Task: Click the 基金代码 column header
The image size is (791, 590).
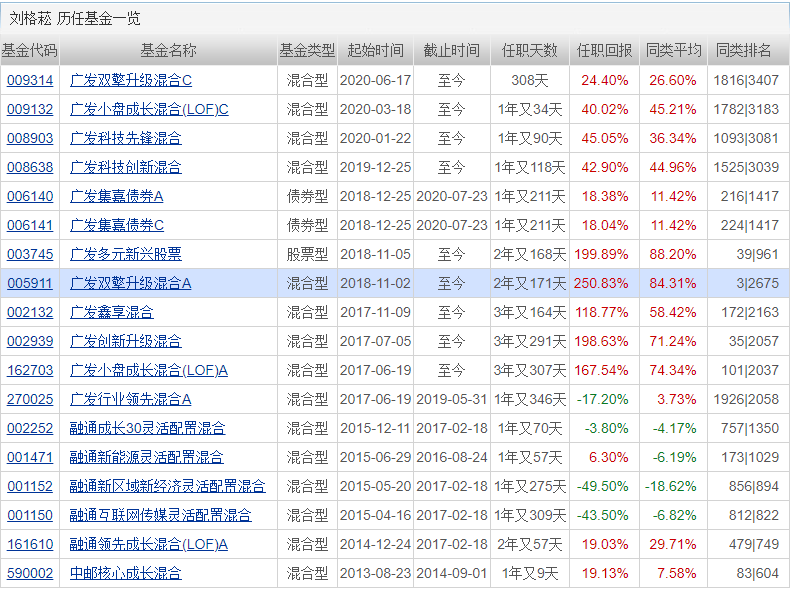Action: [30, 50]
